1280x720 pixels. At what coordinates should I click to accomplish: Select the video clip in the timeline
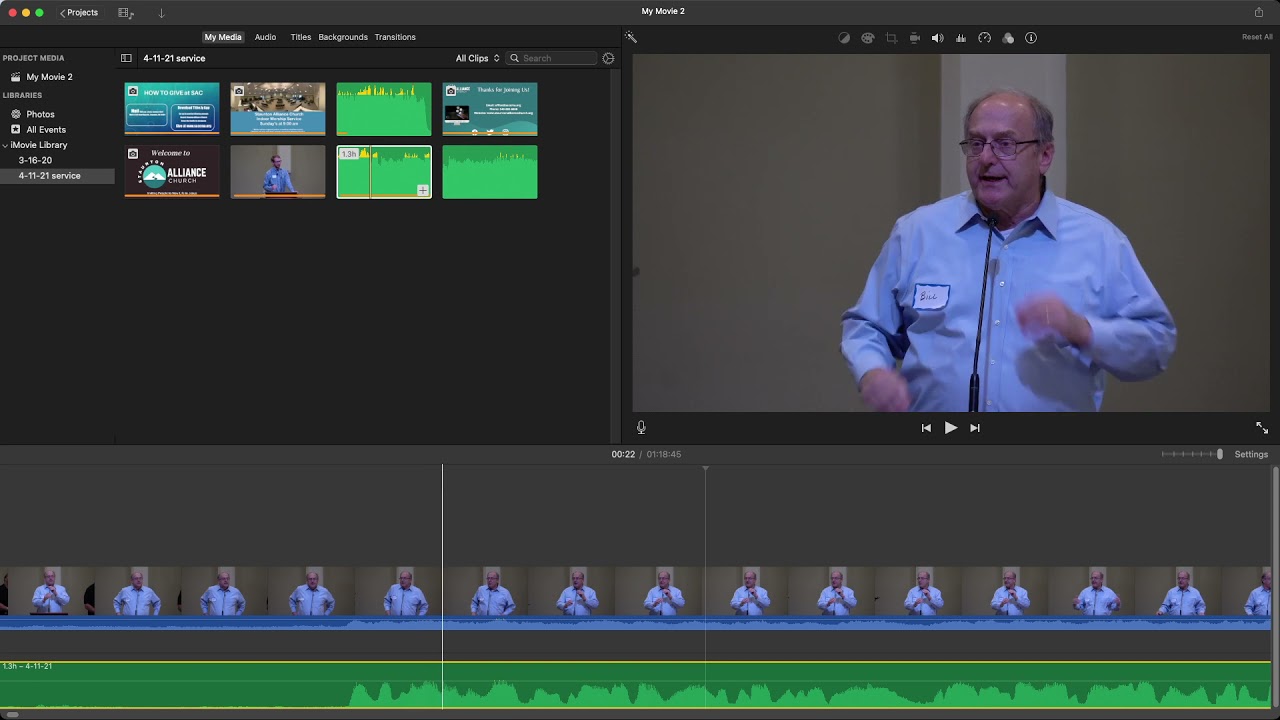[x=635, y=591]
